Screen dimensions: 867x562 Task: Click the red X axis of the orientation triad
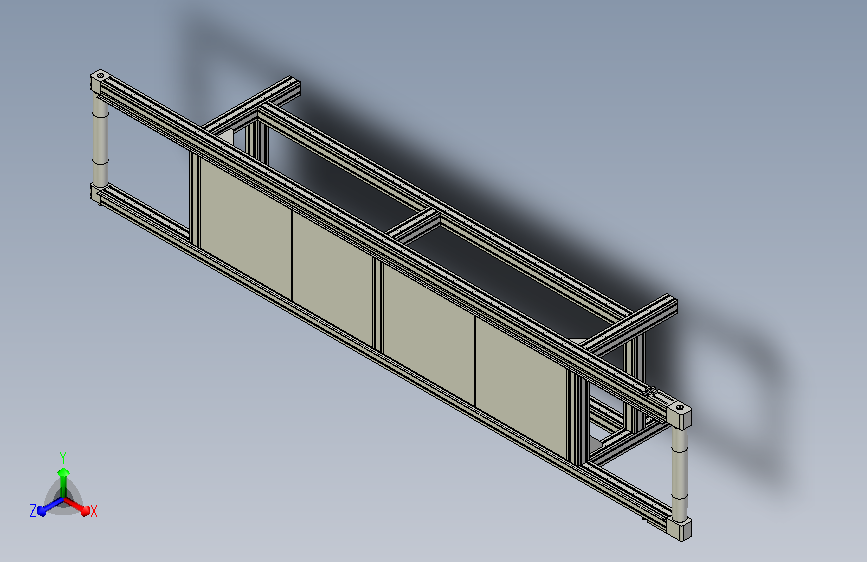point(79,507)
